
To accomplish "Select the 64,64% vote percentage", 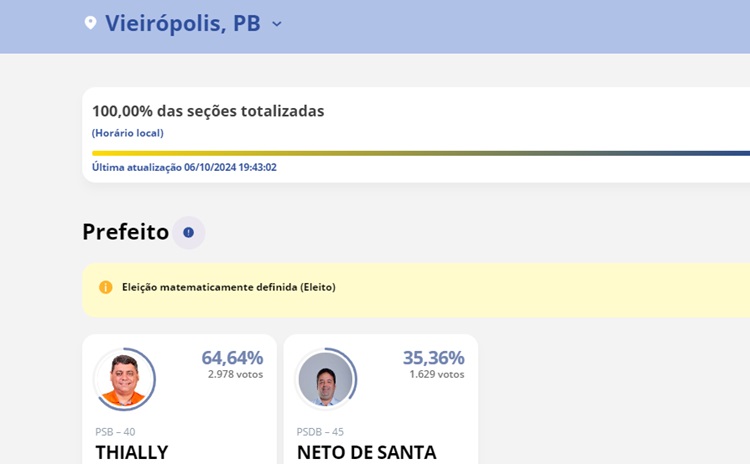I will click(232, 357).
